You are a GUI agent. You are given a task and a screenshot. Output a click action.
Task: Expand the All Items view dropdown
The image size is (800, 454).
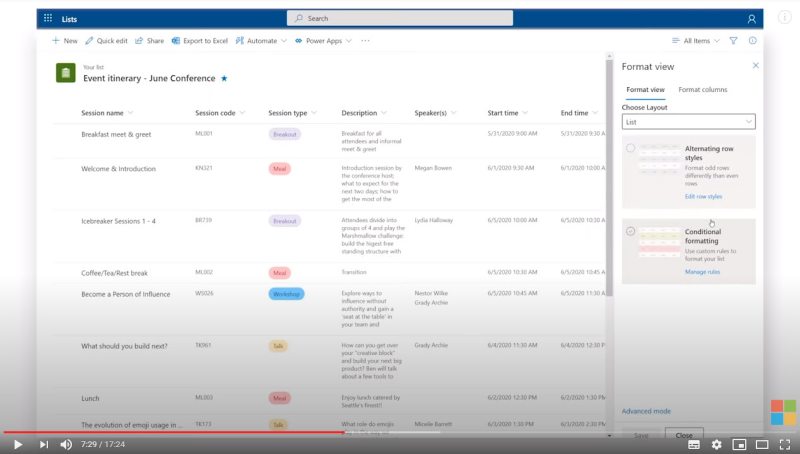(x=717, y=41)
